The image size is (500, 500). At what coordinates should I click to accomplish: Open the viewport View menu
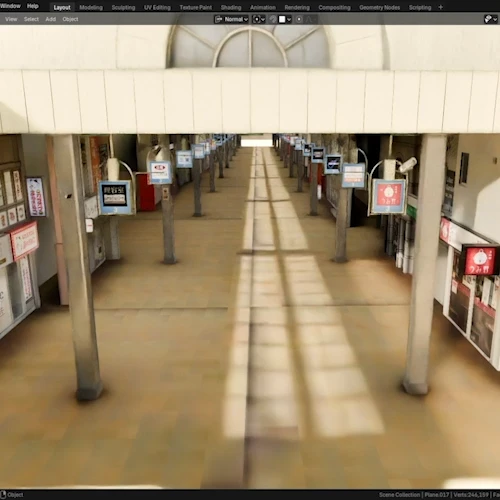pos(11,19)
